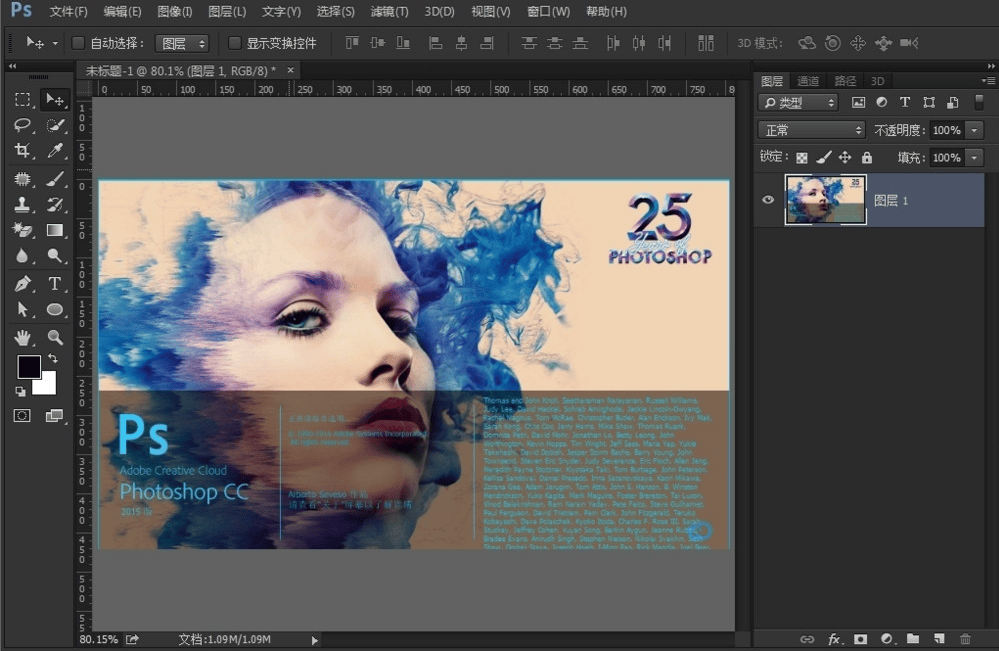Select the Clone Stamp tool
Image resolution: width=999 pixels, height=651 pixels.
[22, 204]
